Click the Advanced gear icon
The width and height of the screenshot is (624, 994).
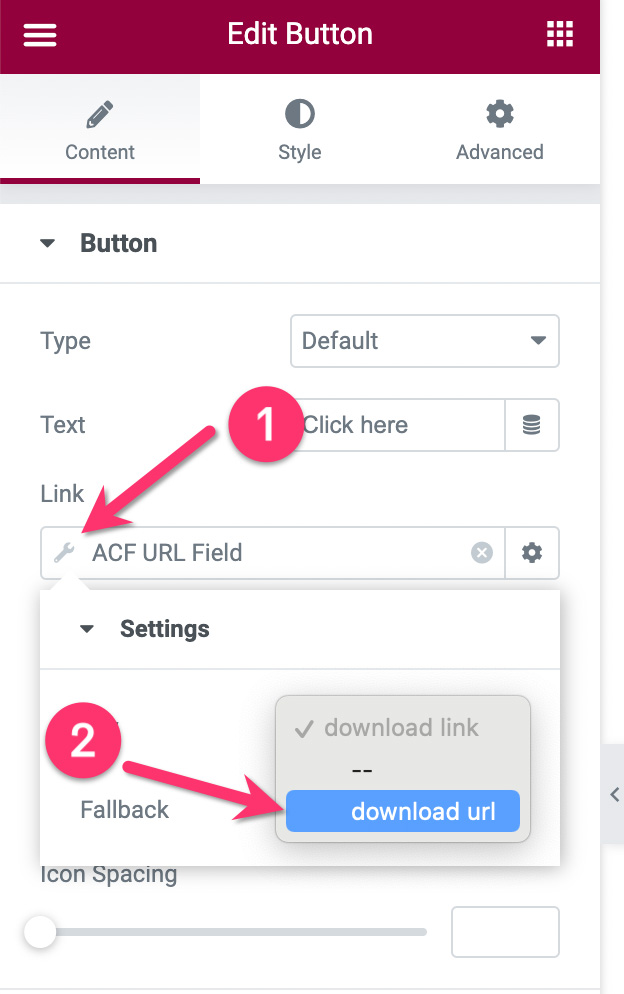[x=499, y=115]
